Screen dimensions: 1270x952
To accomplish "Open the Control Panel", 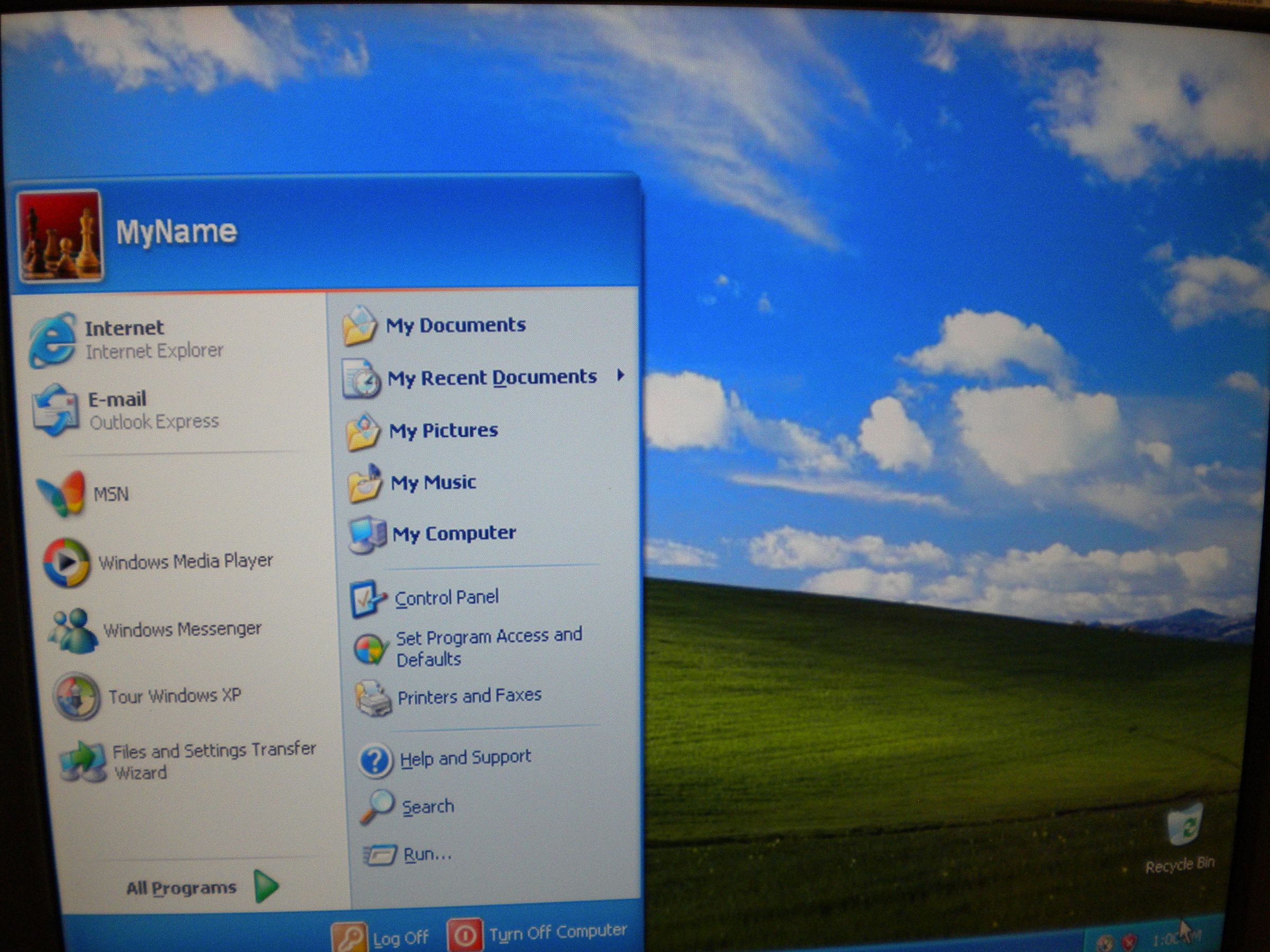I will tap(447, 596).
